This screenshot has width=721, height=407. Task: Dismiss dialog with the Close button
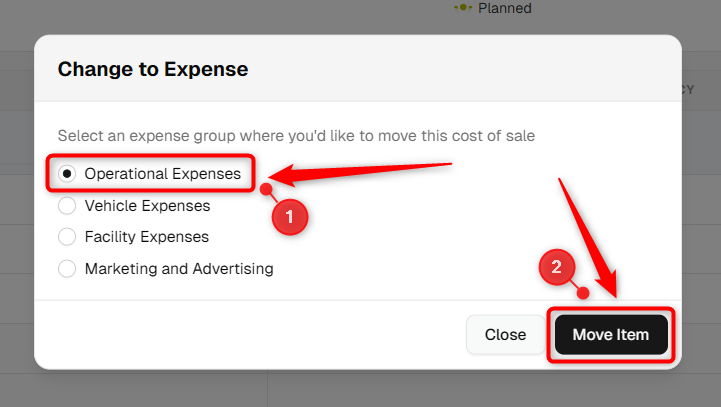point(505,334)
